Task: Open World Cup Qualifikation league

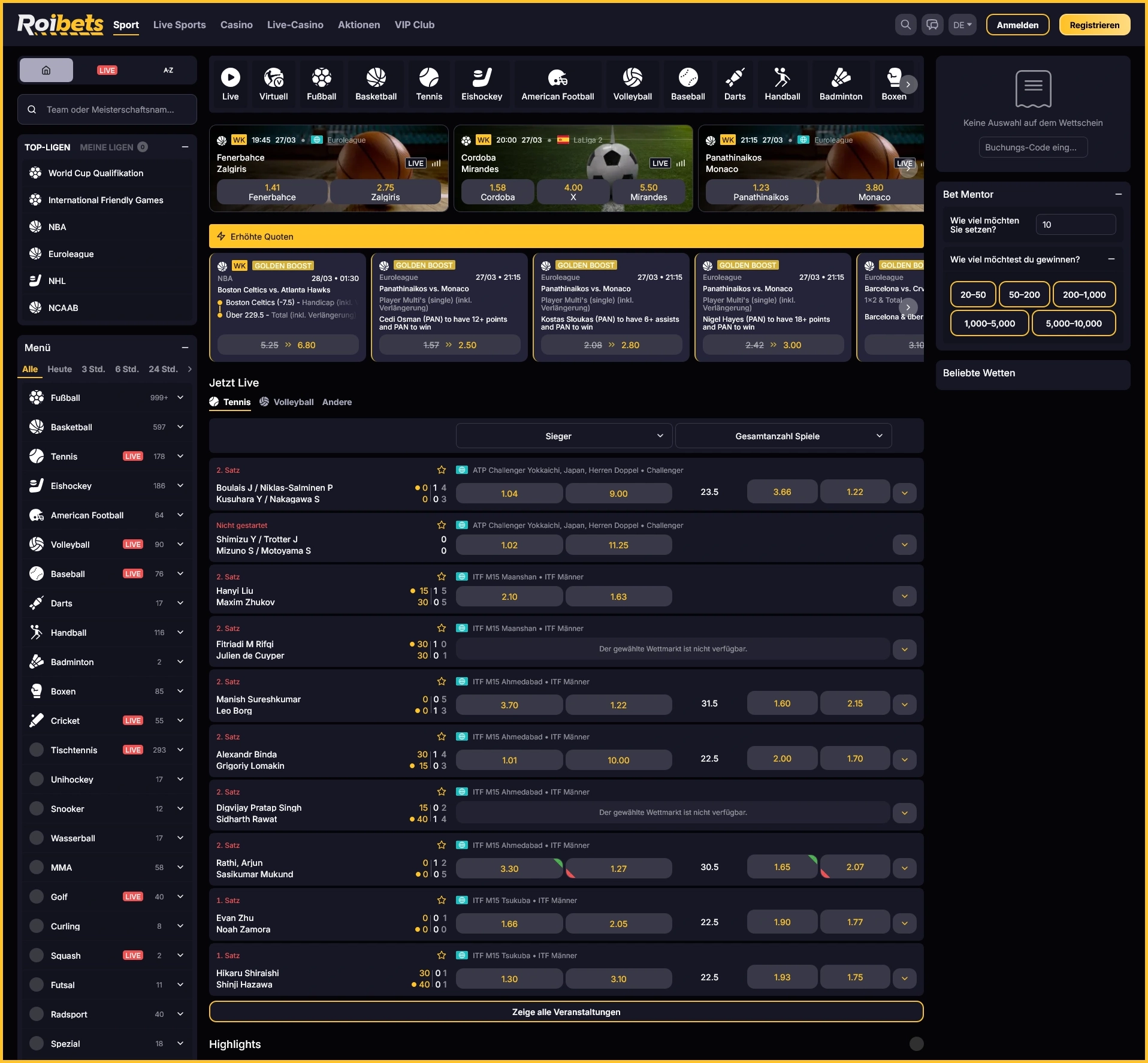Action: coord(107,173)
